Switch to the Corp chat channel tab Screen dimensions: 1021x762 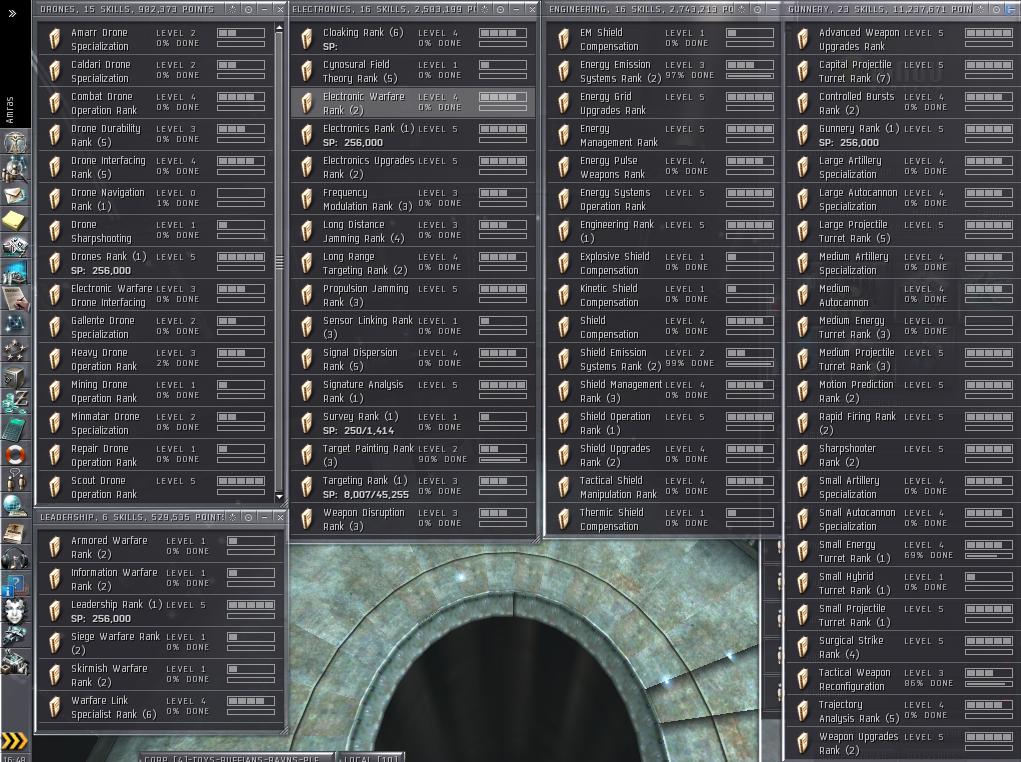[232, 758]
